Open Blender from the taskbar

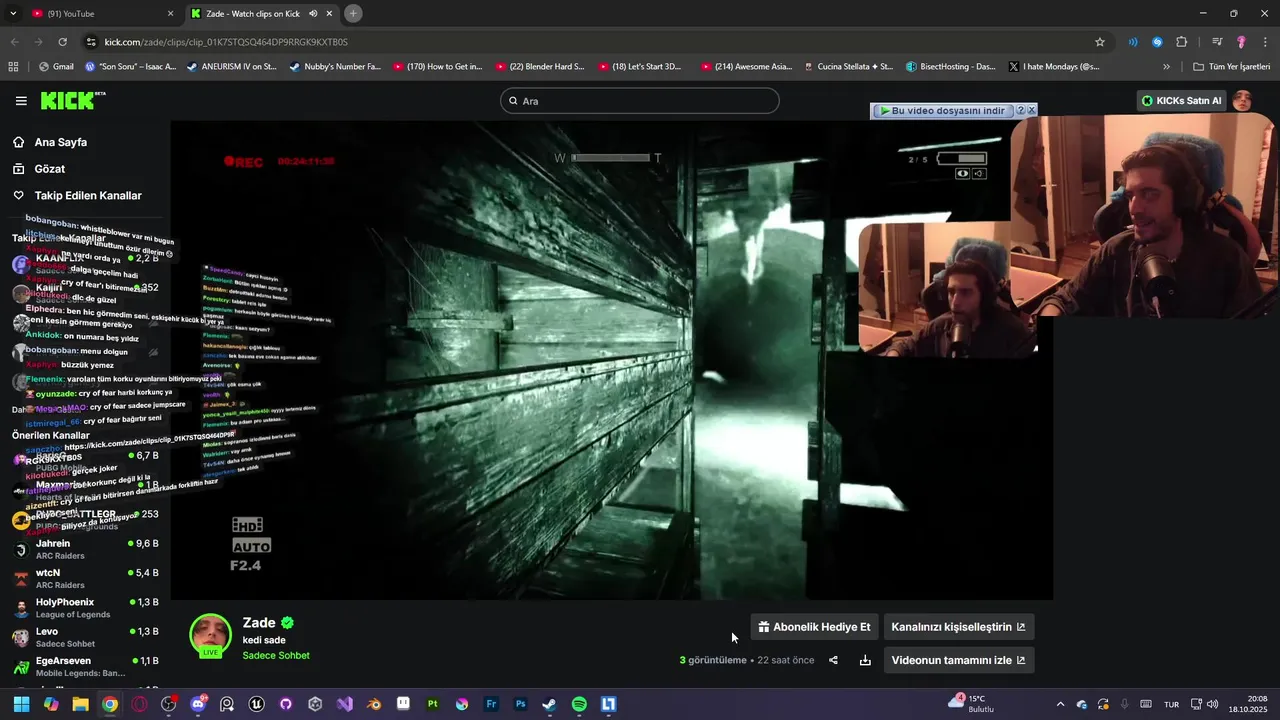[374, 704]
